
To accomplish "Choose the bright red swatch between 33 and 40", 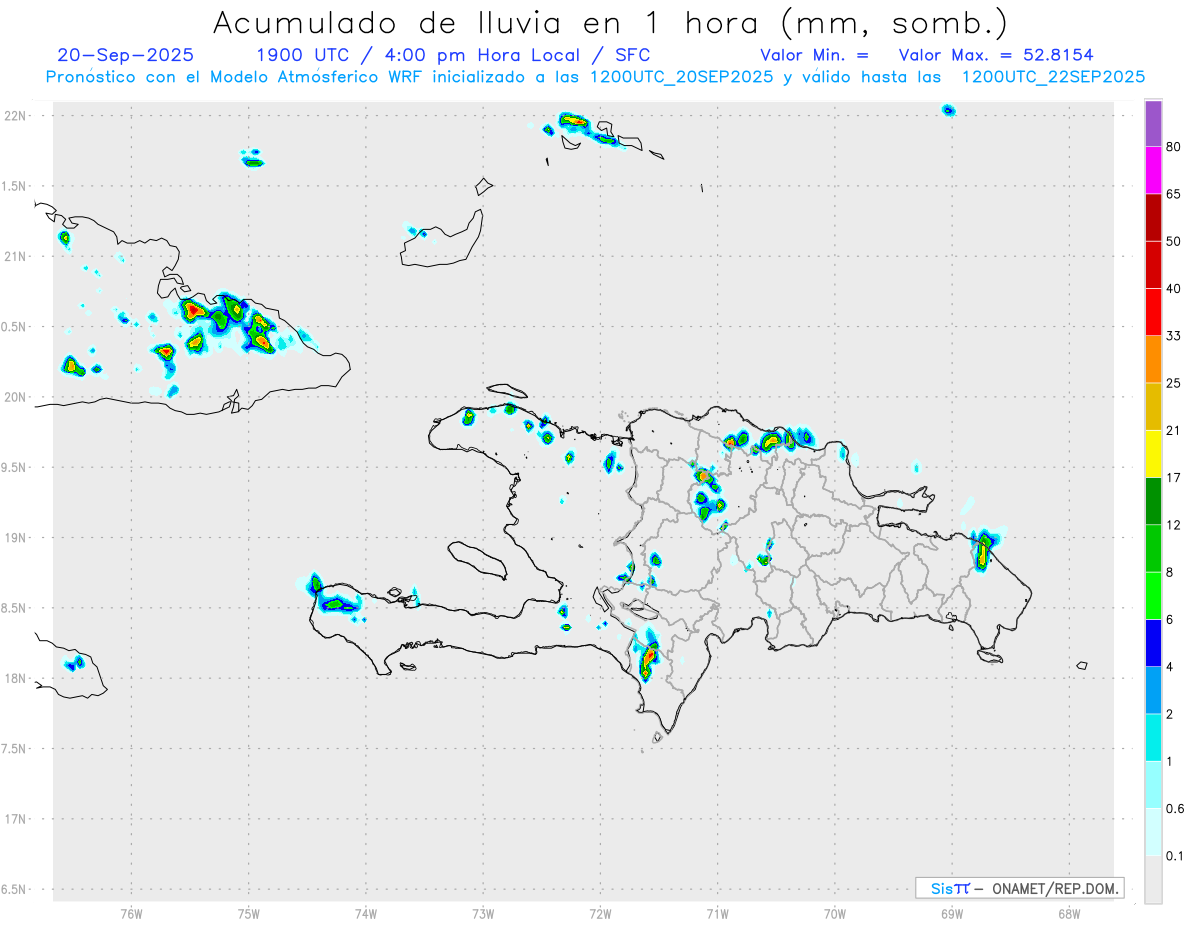I will coord(1153,311).
